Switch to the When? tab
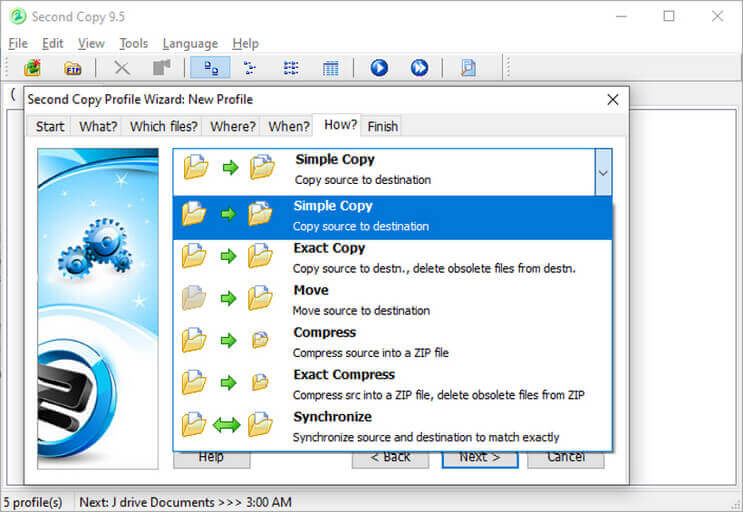This screenshot has width=743, height=512. coord(289,126)
